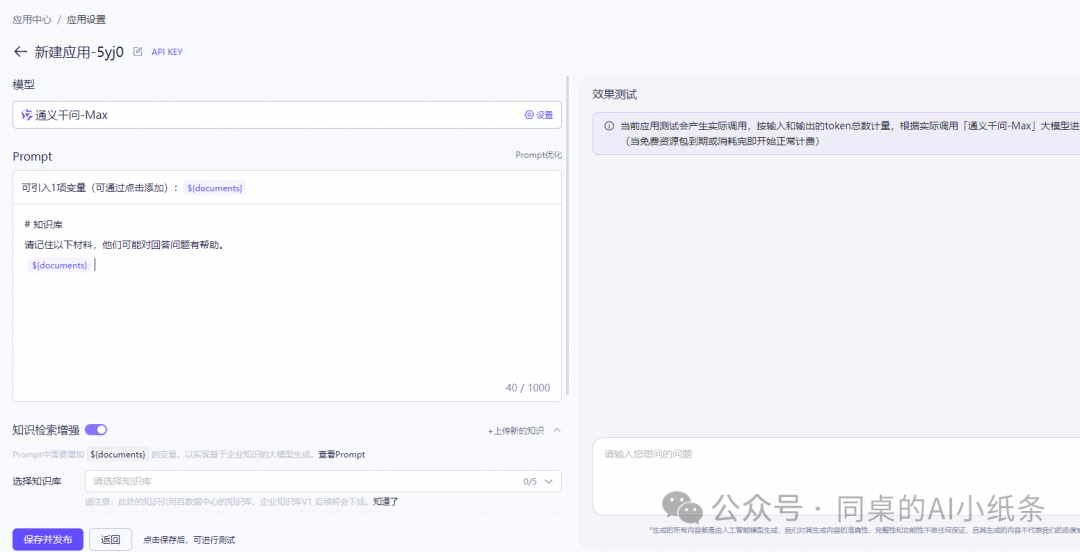Click the ${documents} tag in the helper hint
The image size is (1080, 552).
tap(118, 454)
